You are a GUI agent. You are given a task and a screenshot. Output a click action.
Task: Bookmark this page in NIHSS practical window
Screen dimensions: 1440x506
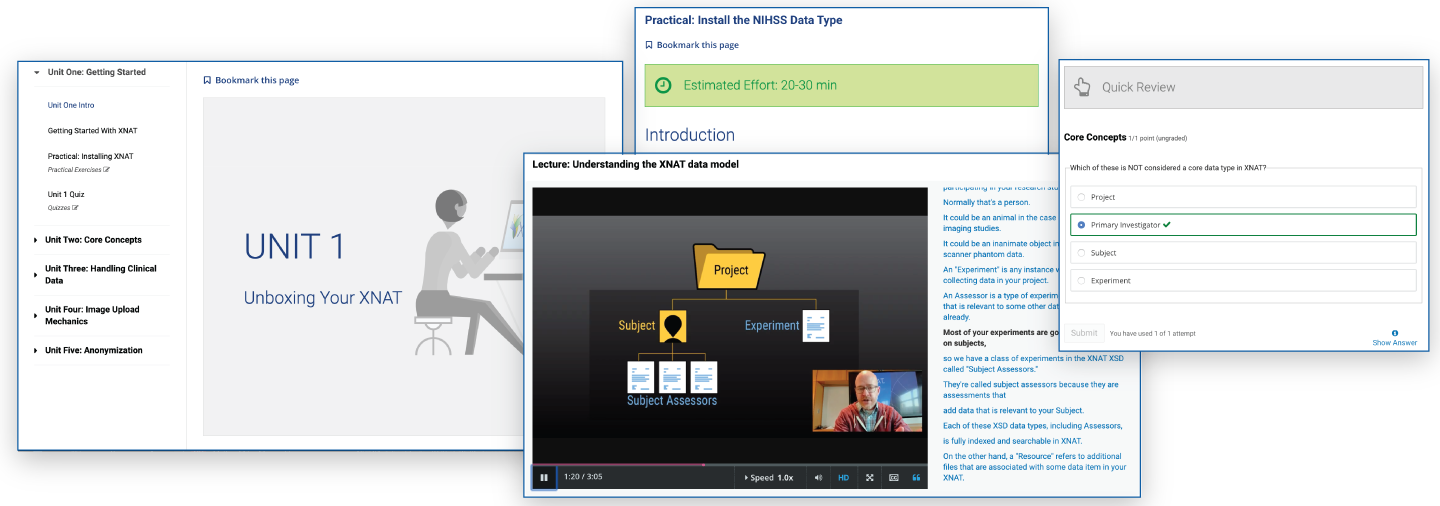(692, 45)
